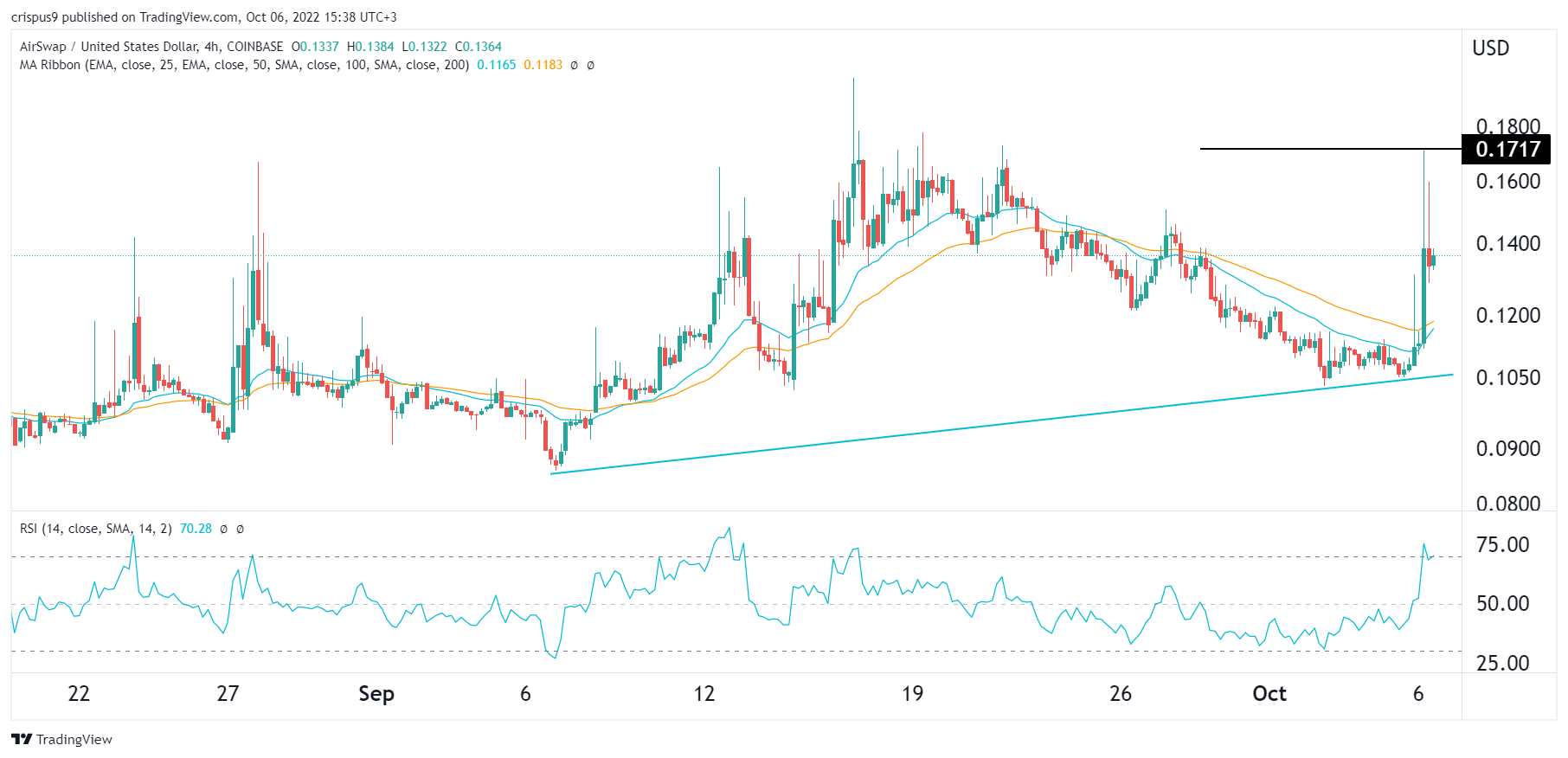Click the 0.0900 price axis label
Image resolution: width=1568 pixels, height=758 pixels.
[x=1508, y=449]
